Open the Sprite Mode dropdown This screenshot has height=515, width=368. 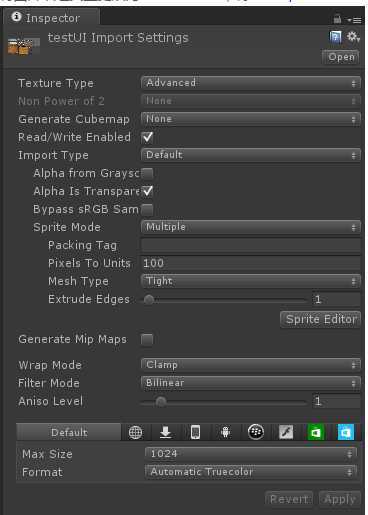pyautogui.click(x=251, y=227)
